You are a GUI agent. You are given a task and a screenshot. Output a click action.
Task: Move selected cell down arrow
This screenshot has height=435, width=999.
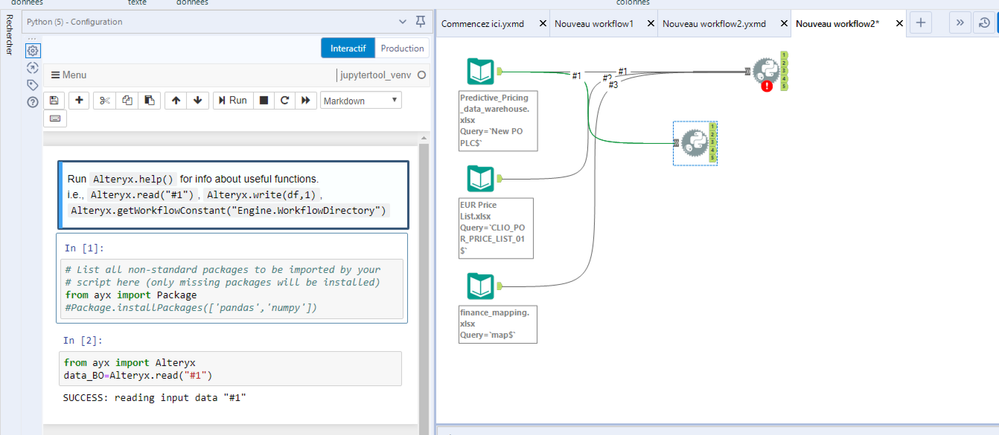tap(198, 100)
